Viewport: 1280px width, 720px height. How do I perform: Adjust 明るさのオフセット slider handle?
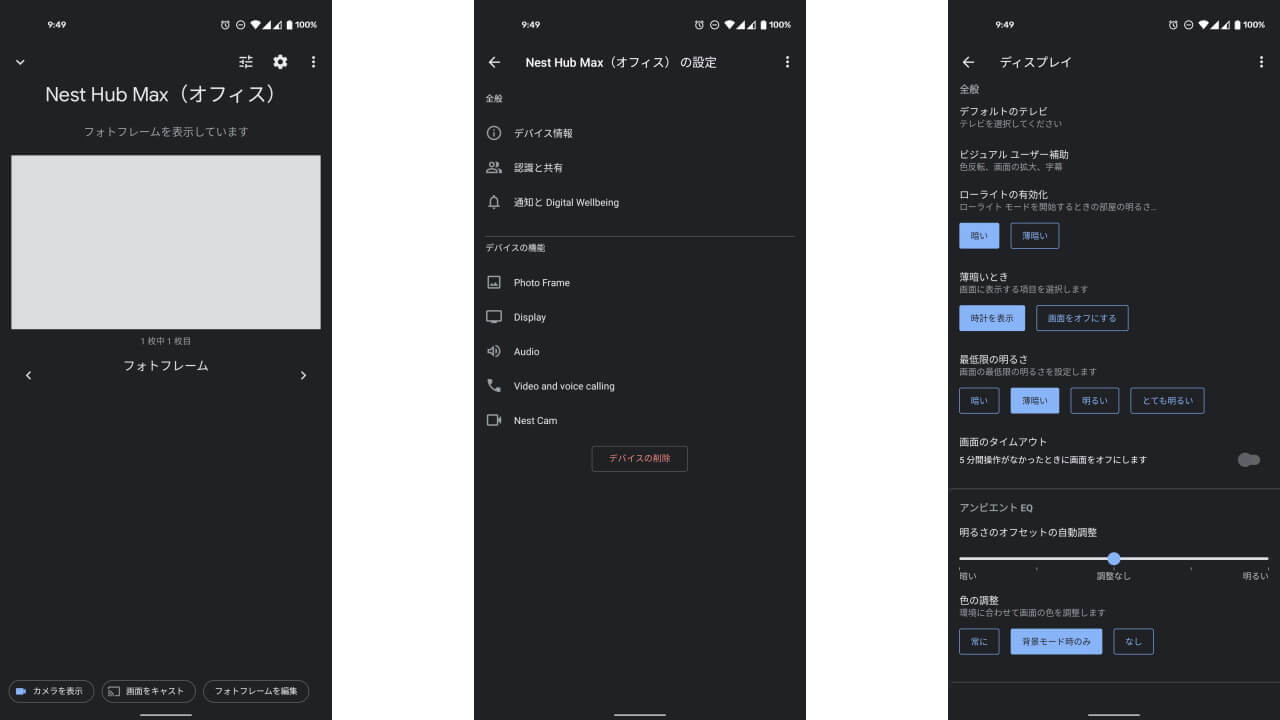[1113, 558]
